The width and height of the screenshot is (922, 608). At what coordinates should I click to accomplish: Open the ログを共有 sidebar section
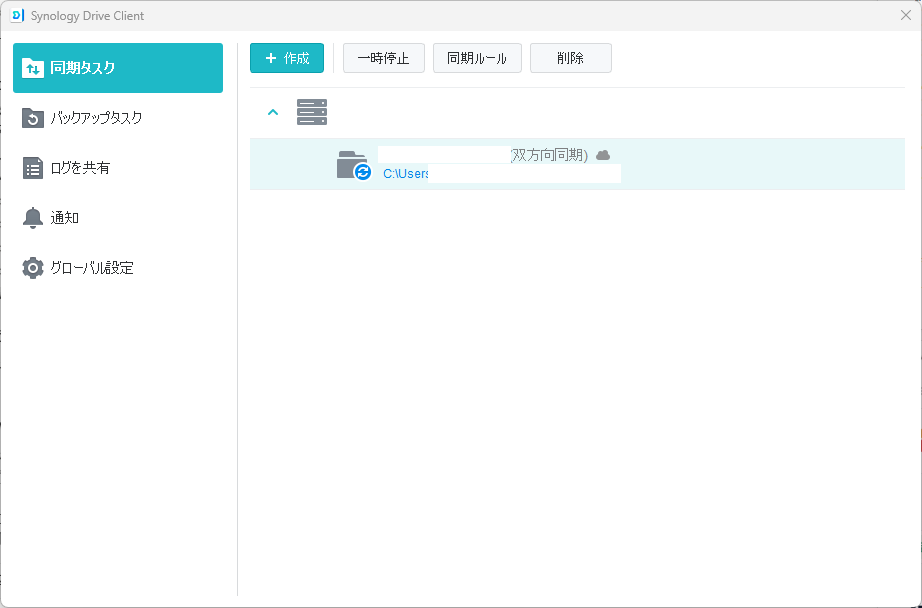[x=118, y=168]
